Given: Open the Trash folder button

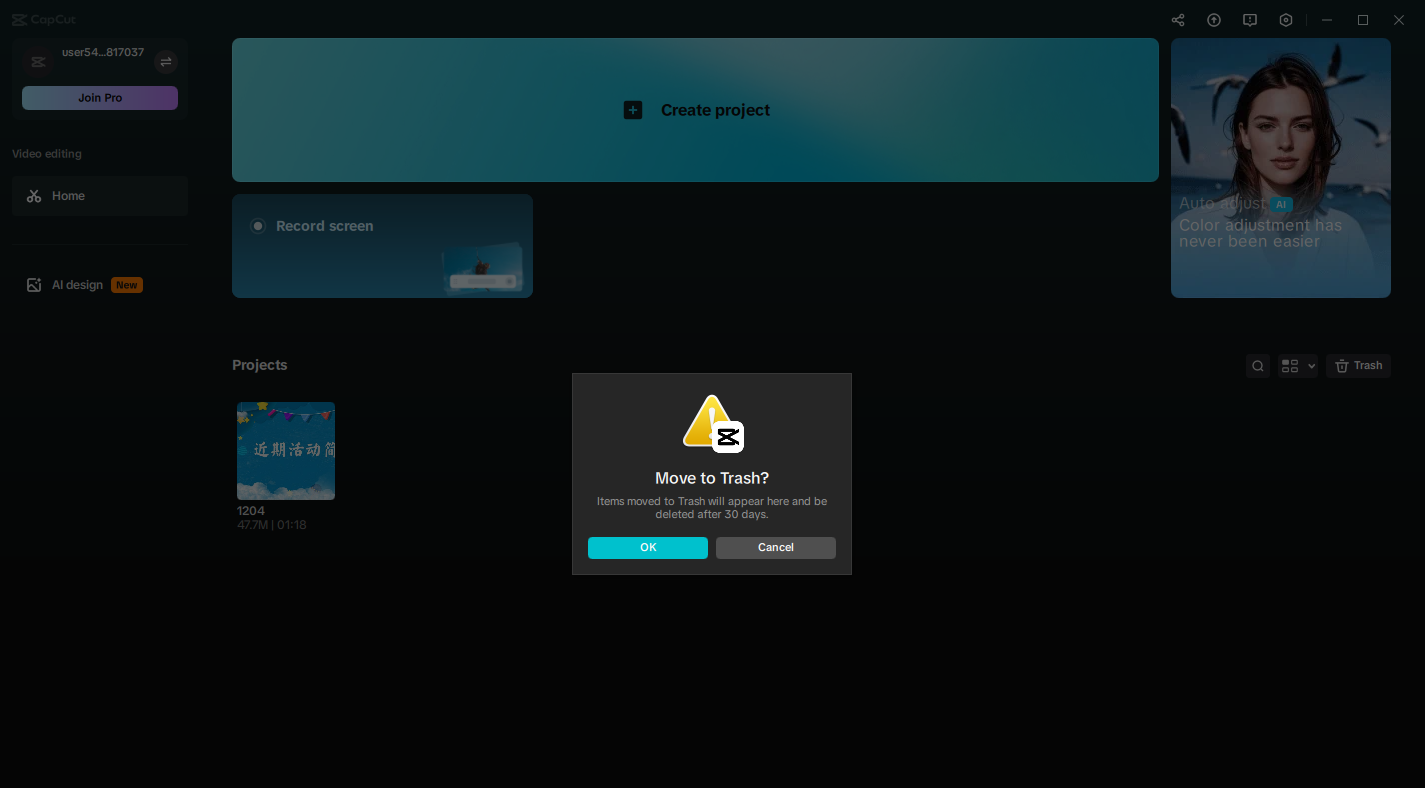Looking at the screenshot, I should click(x=1358, y=366).
